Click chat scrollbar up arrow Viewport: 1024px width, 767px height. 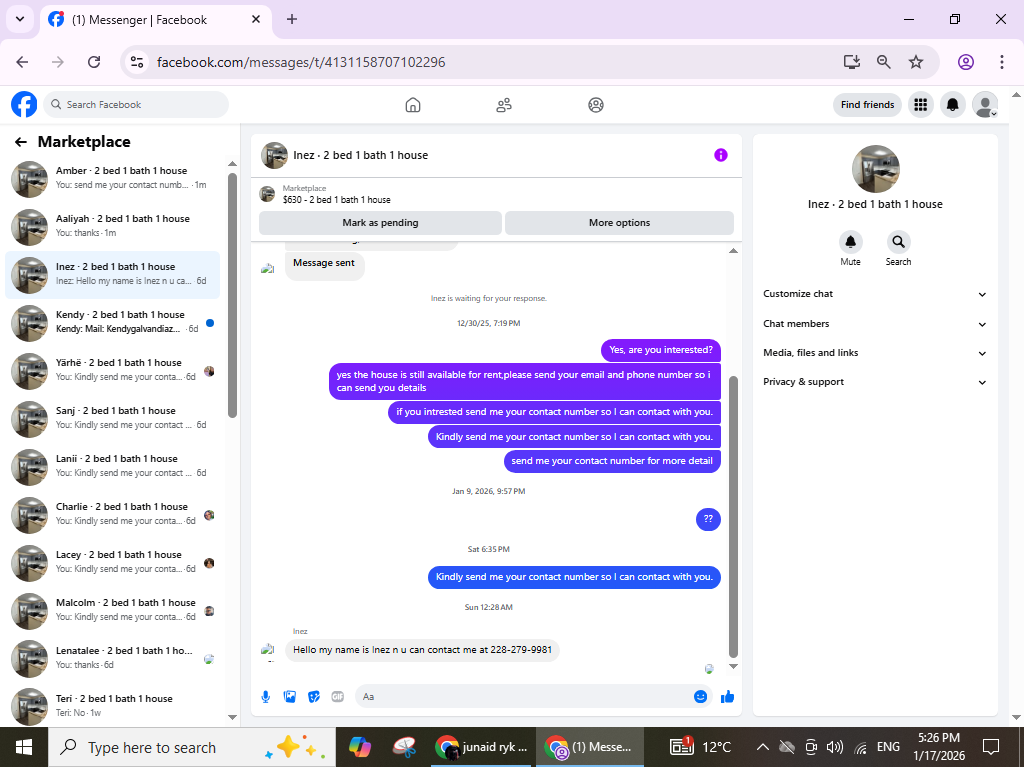[x=733, y=251]
